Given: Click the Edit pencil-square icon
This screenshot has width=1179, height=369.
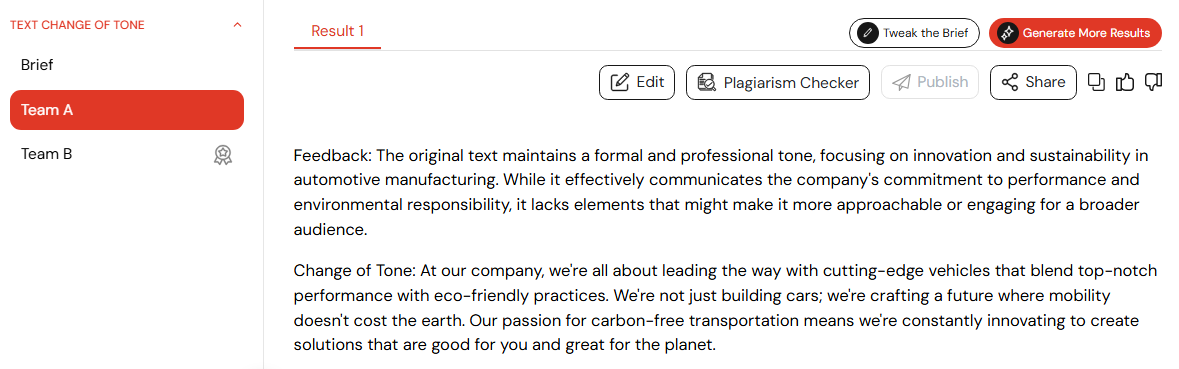Looking at the screenshot, I should (x=620, y=83).
